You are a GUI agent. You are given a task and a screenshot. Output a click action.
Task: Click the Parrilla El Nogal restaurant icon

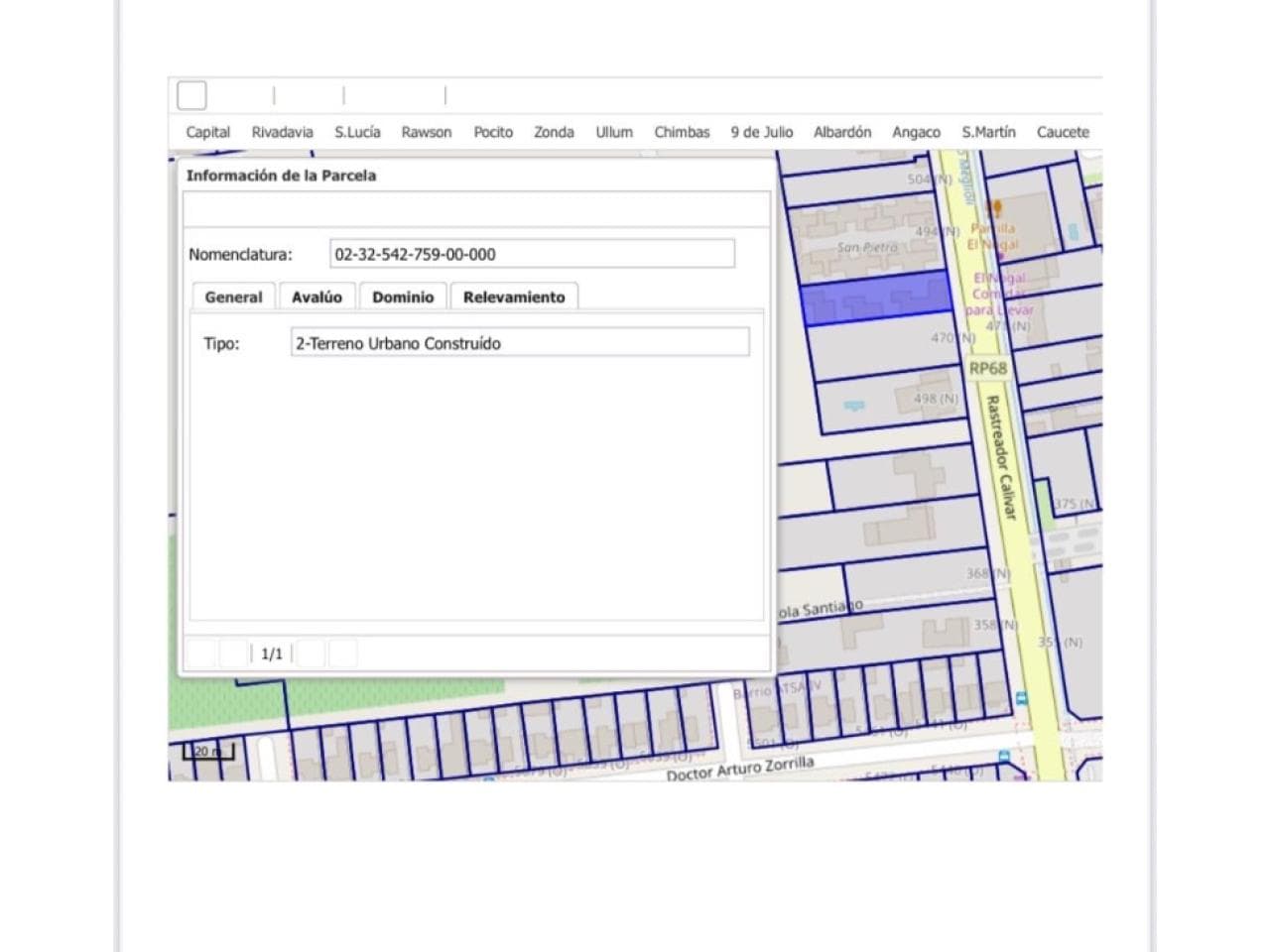pos(996,208)
